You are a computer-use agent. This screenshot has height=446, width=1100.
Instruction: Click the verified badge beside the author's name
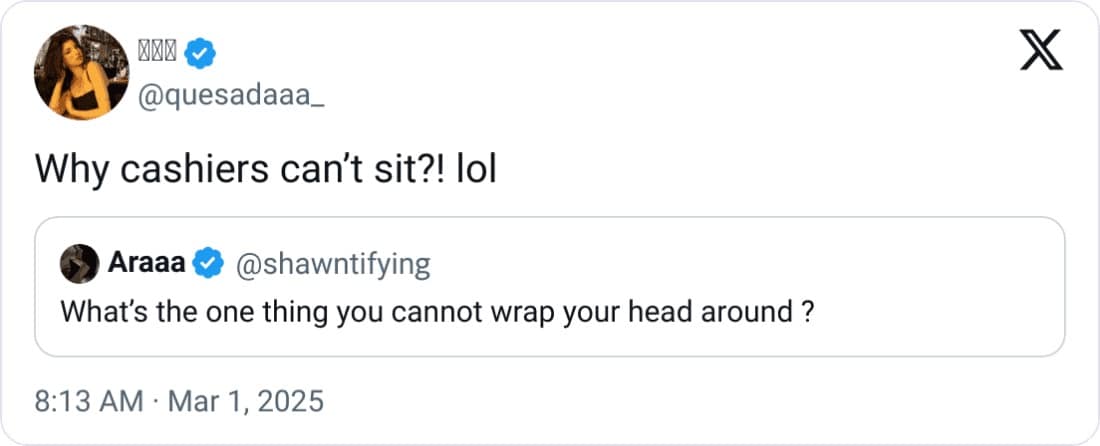pyautogui.click(x=202, y=52)
